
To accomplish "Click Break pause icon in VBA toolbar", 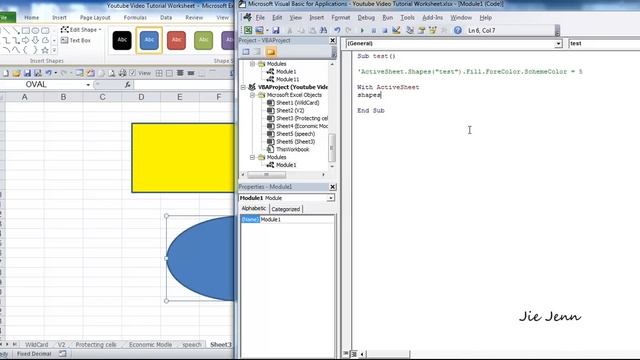I will click(x=373, y=30).
